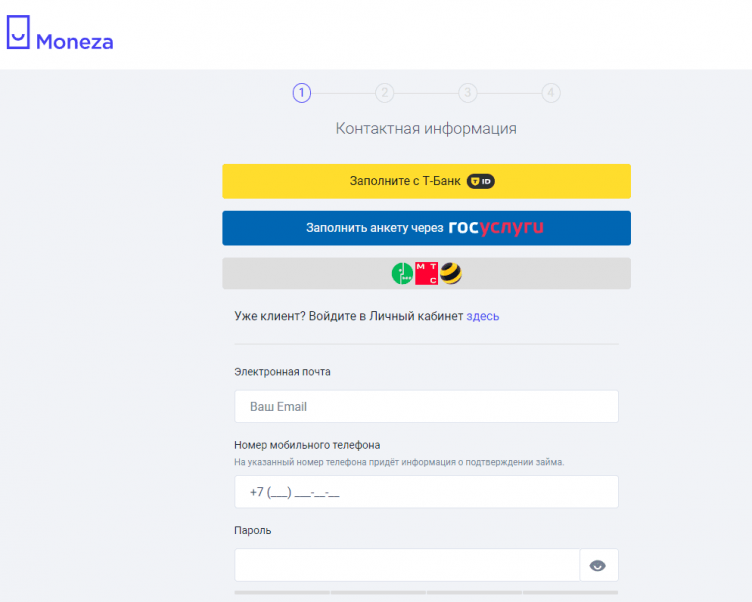Click the password strength indicator bar
The height and width of the screenshot is (602, 752).
pyautogui.click(x=426, y=593)
